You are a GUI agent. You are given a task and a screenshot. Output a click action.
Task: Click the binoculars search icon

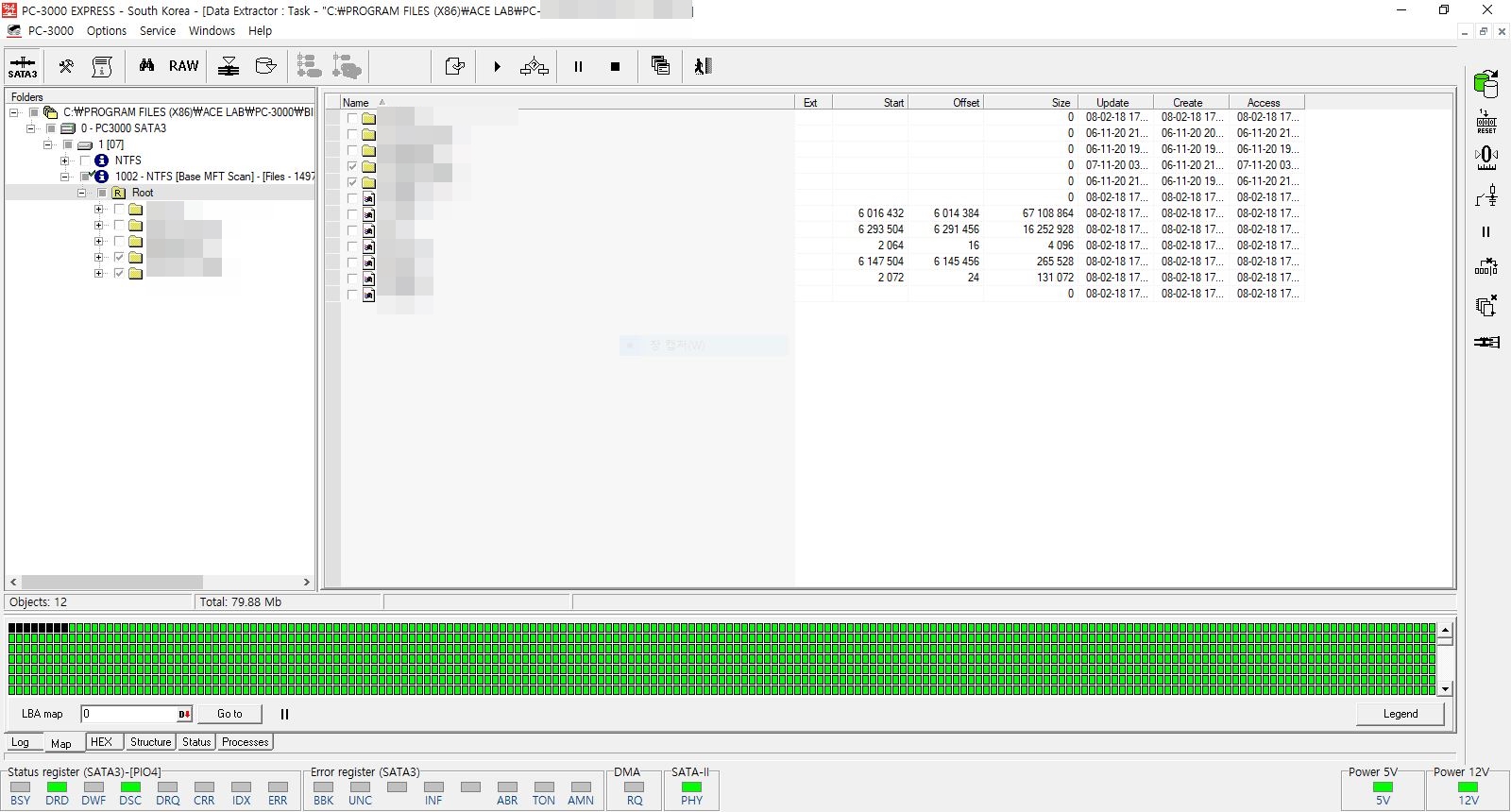pos(146,66)
